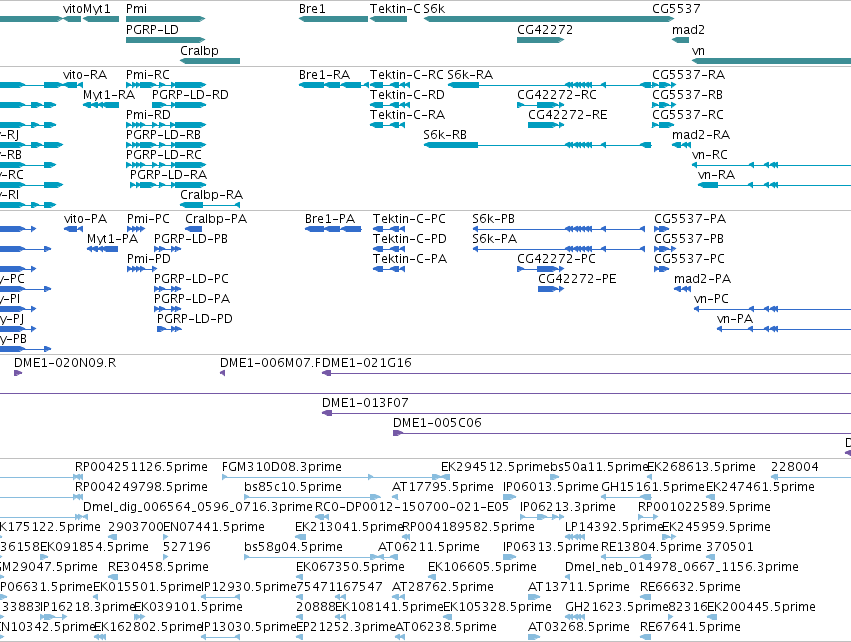Open the vn gene label

[698, 50]
